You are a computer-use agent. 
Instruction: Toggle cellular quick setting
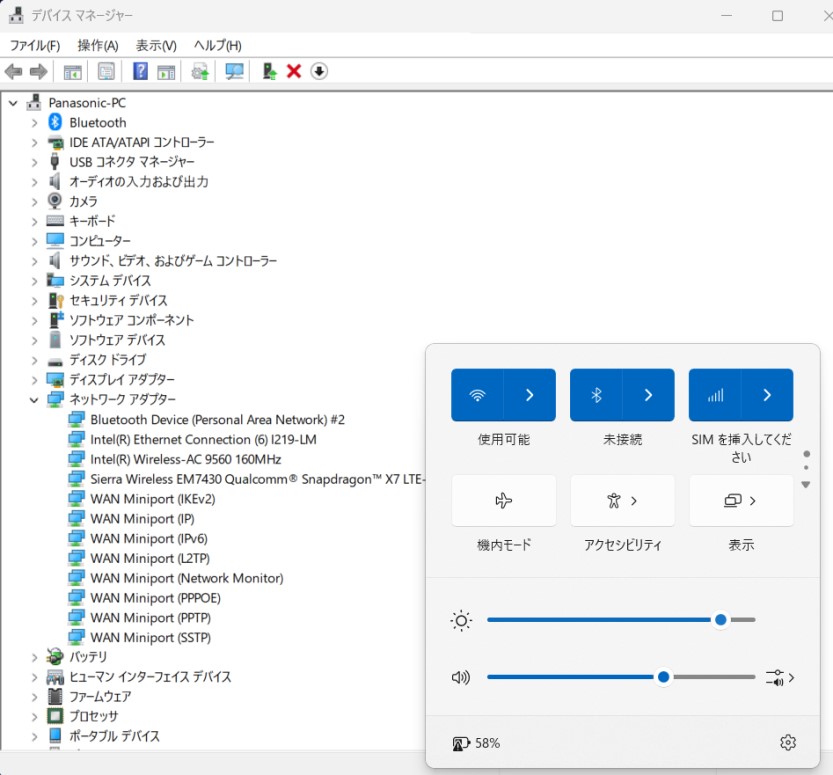point(715,395)
